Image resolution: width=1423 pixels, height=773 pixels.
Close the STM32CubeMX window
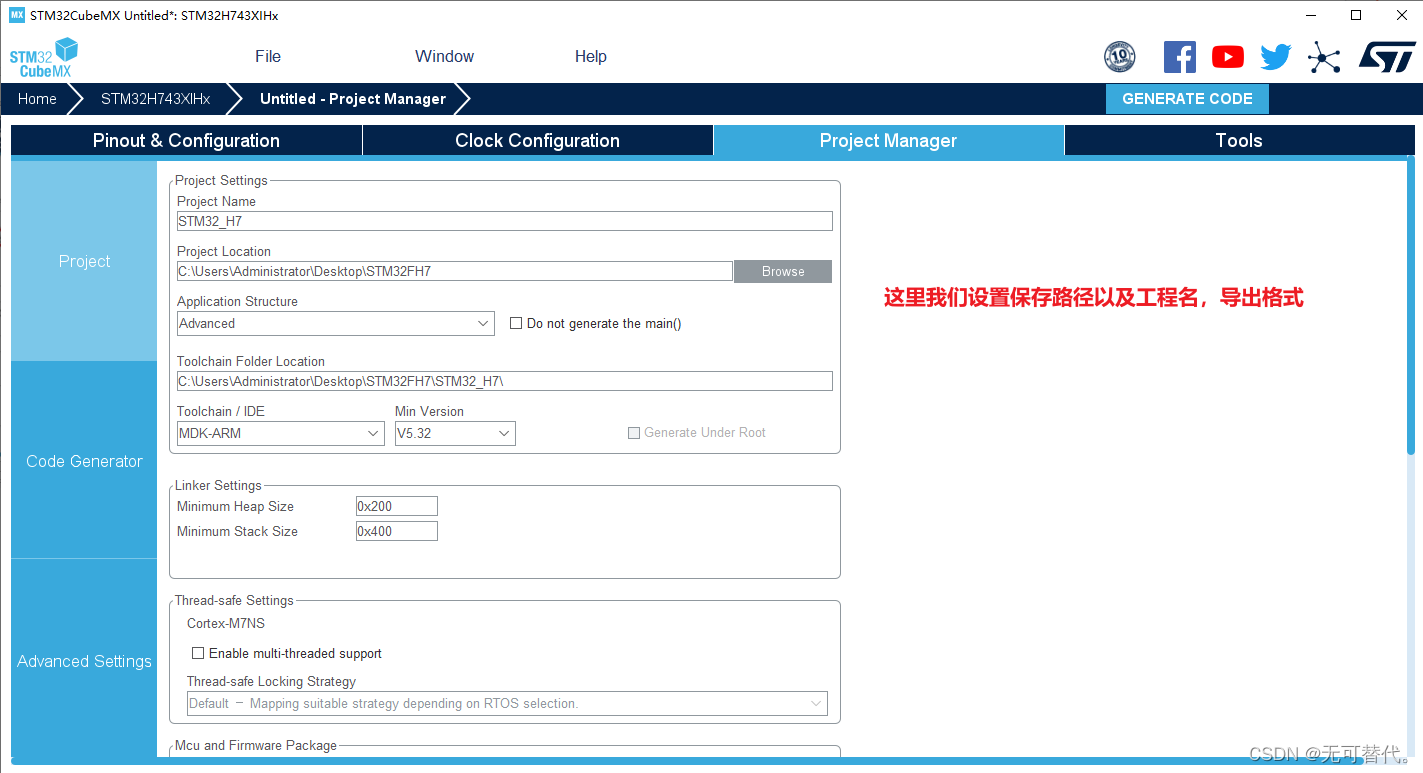pyautogui.click(x=1401, y=15)
